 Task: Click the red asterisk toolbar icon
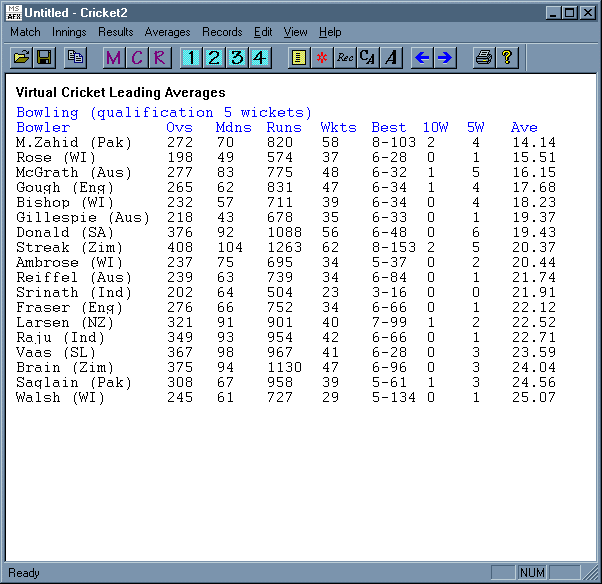tap(321, 58)
